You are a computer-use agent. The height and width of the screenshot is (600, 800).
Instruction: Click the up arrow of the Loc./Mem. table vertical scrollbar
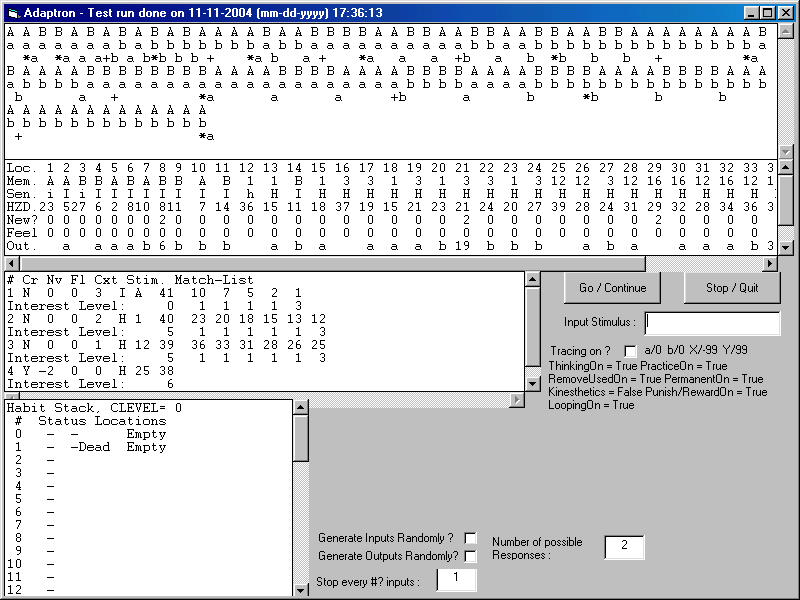pyautogui.click(x=786, y=168)
